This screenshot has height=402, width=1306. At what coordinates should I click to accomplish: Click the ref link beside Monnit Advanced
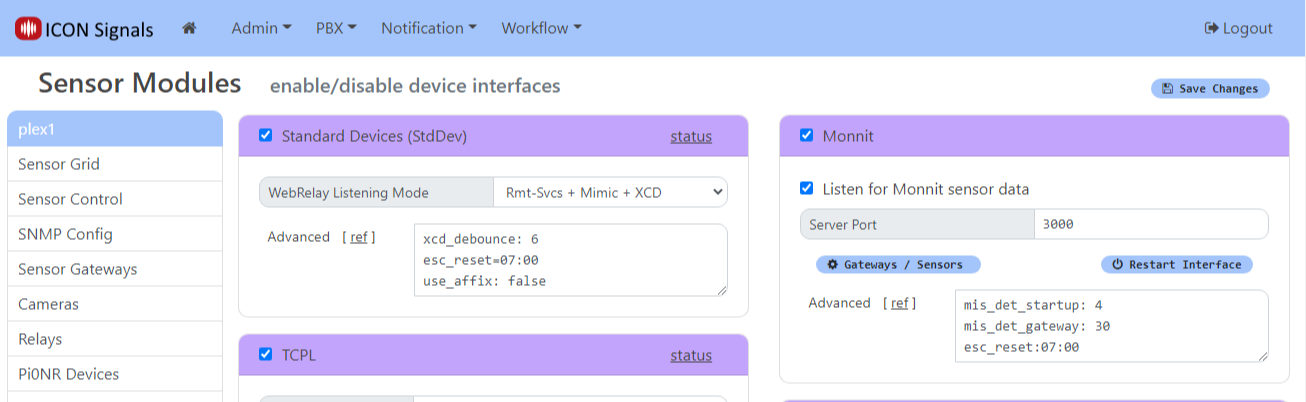[899, 303]
